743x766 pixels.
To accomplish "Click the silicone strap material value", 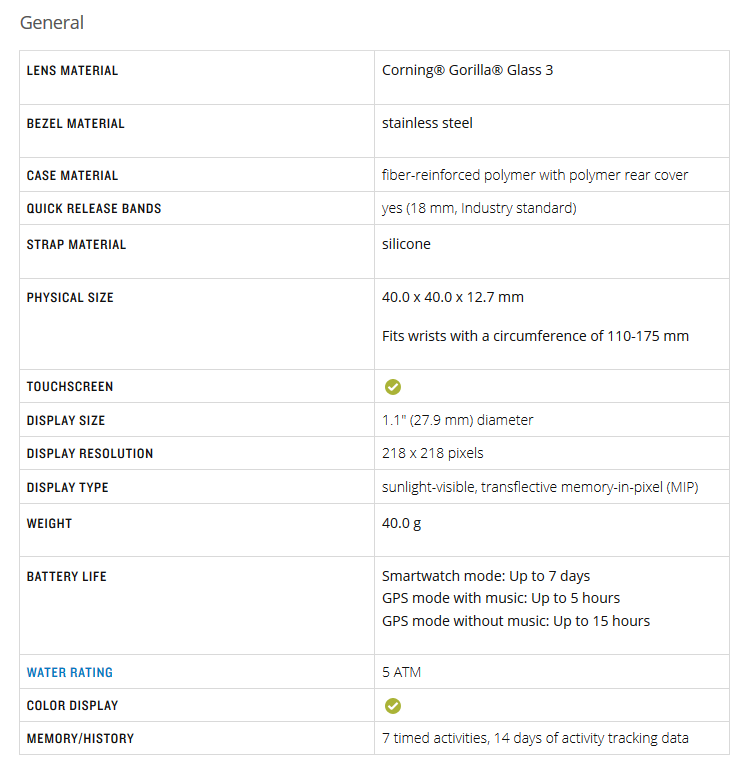I will click(406, 244).
